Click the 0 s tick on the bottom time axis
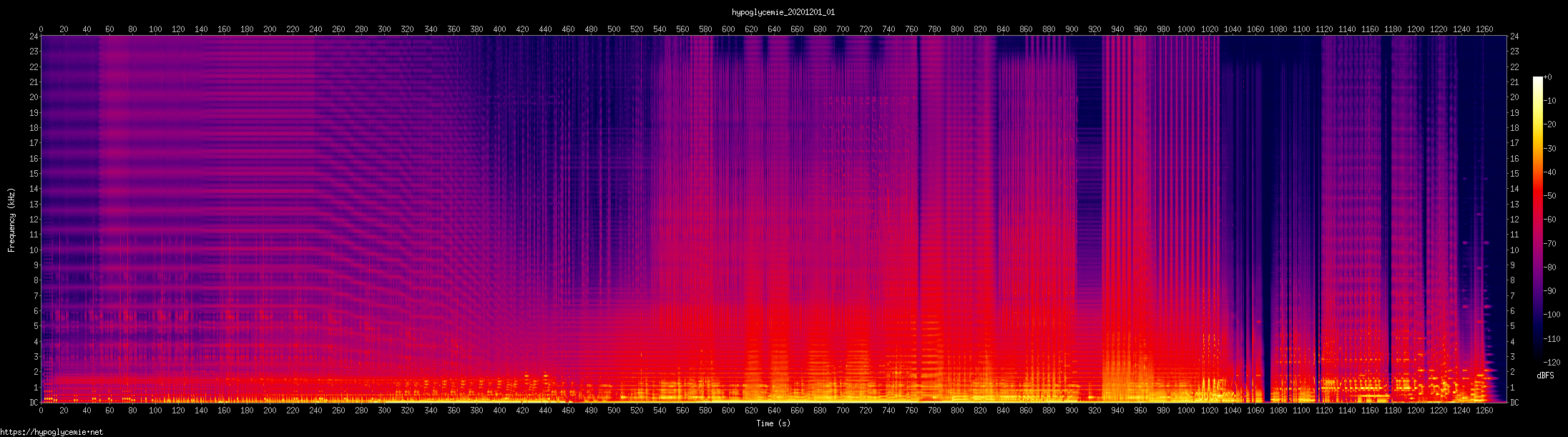 click(41, 411)
